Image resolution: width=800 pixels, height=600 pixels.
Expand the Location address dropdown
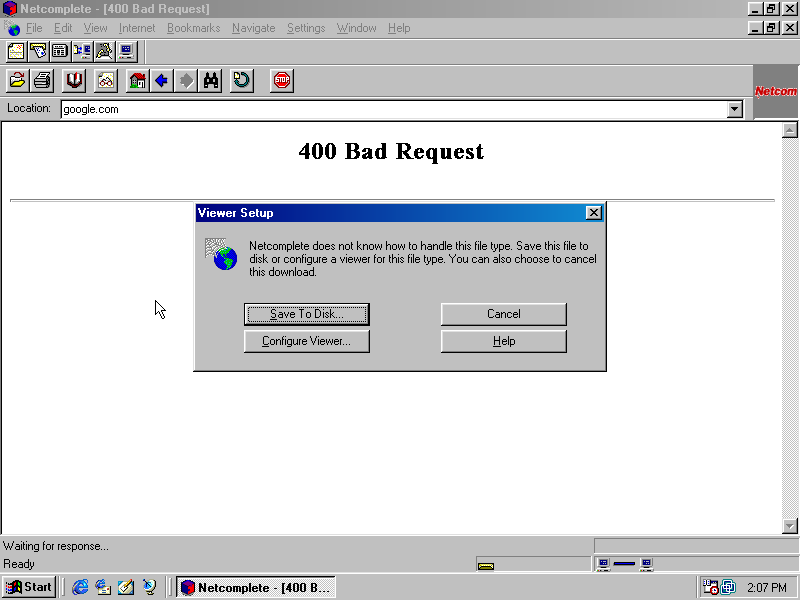click(x=735, y=109)
